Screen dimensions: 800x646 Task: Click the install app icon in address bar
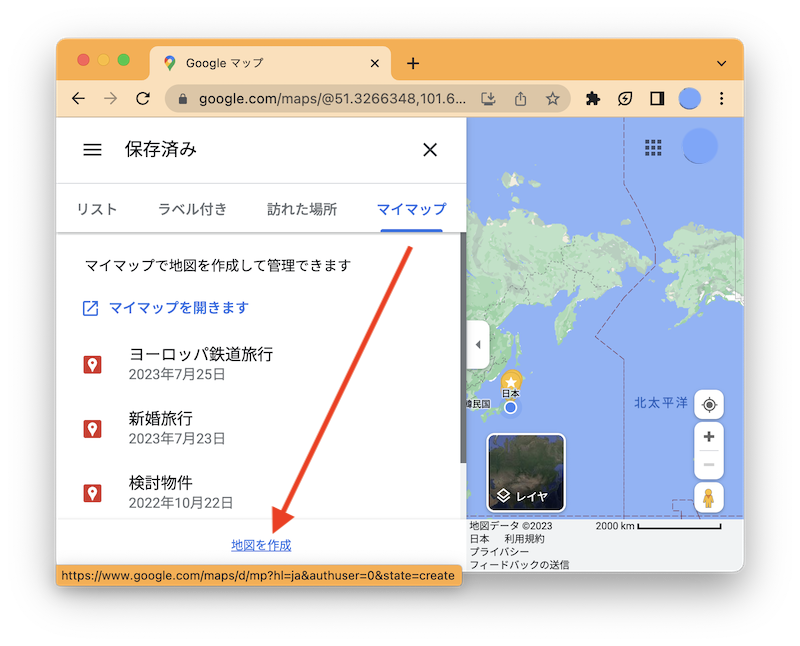click(488, 98)
